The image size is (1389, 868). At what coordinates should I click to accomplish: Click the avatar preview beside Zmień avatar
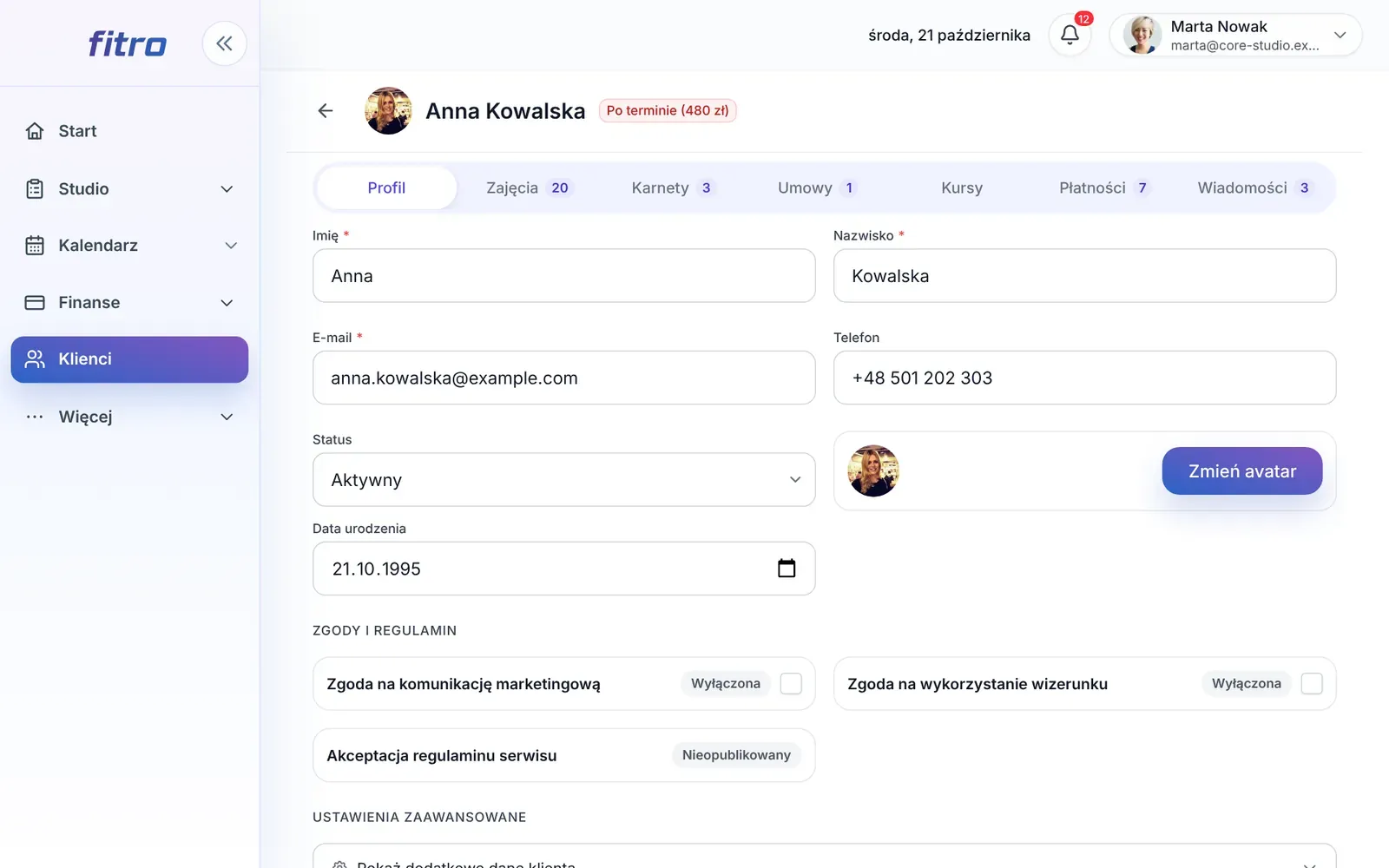[873, 471]
